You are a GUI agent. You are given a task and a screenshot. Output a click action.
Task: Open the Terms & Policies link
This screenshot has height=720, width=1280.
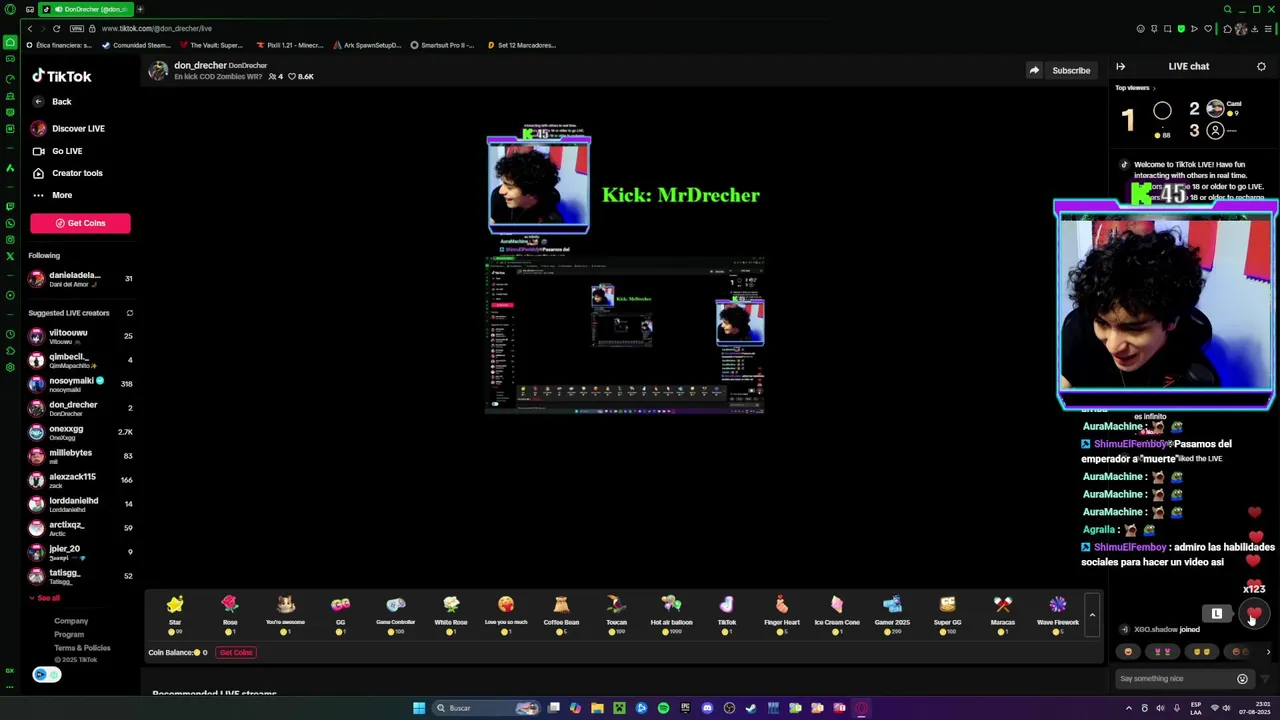point(82,648)
